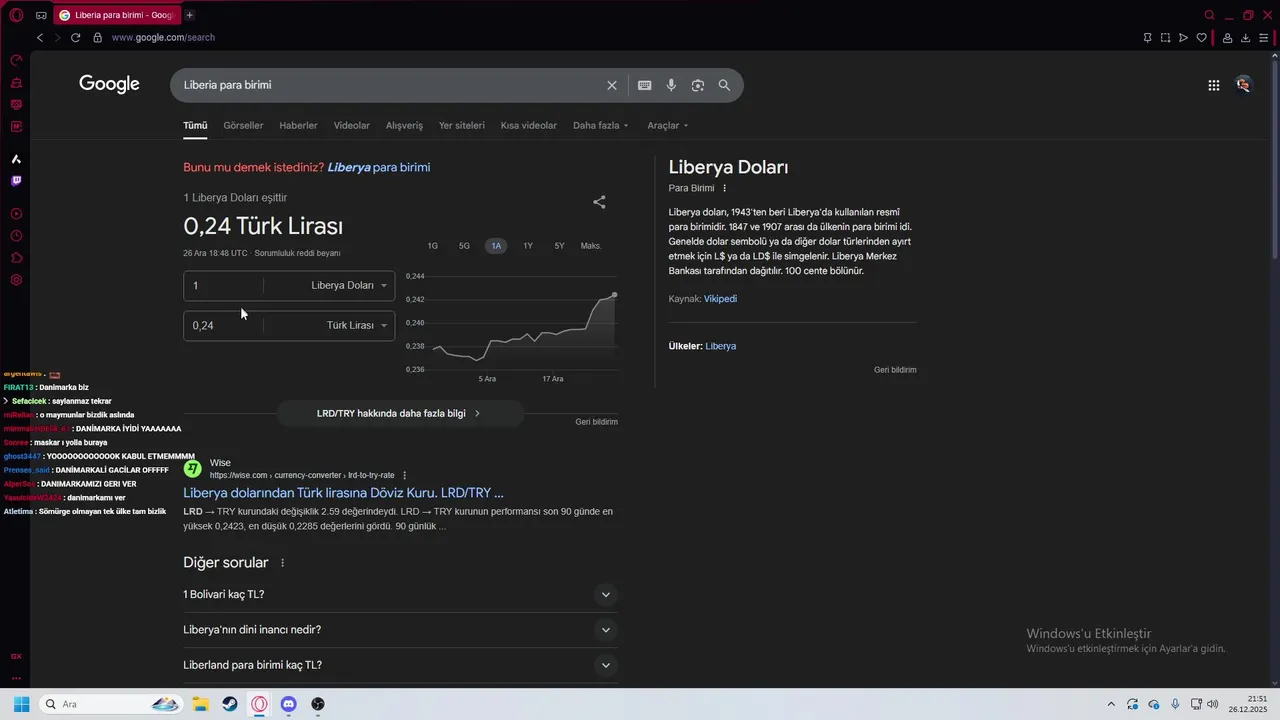Open Easy Setup sliders icon
This screenshot has width=1280, height=720.
[x=1264, y=38]
